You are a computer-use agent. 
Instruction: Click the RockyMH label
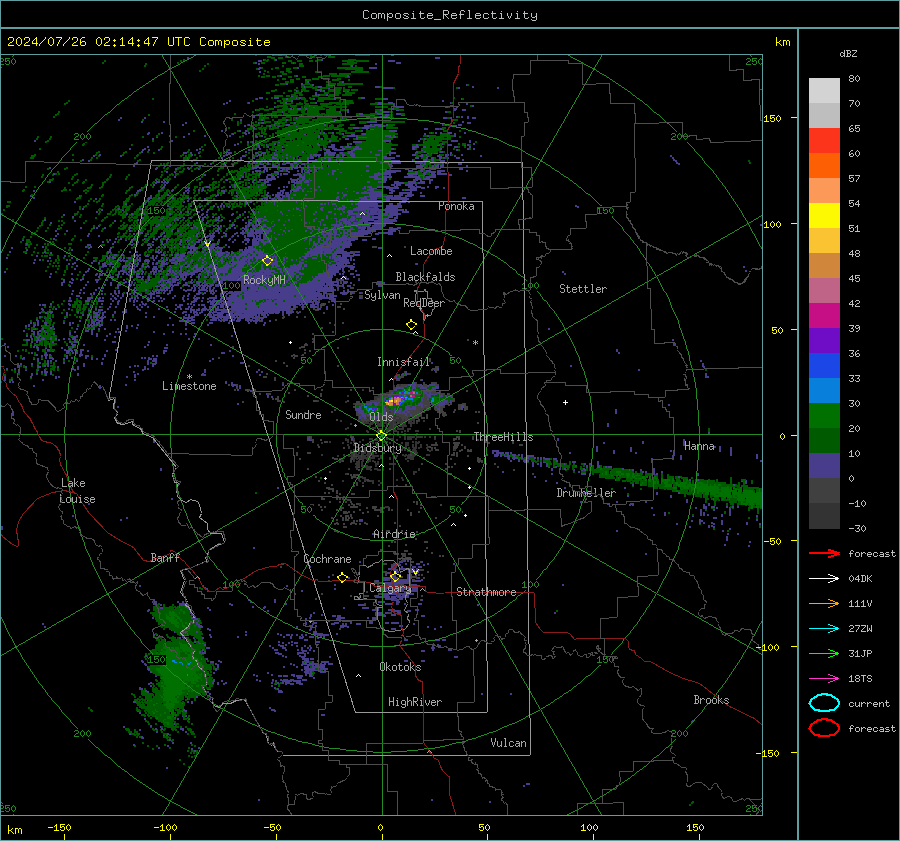(x=264, y=280)
